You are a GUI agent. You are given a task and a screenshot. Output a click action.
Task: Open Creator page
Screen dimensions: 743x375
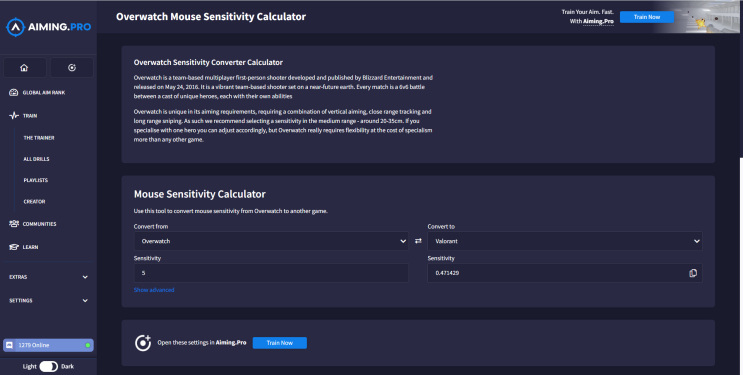(34, 201)
